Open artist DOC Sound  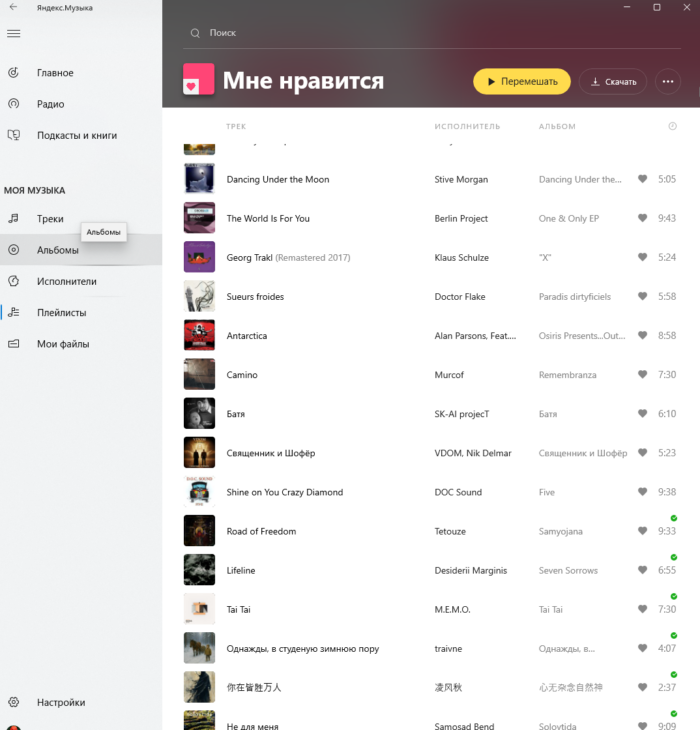coord(458,492)
